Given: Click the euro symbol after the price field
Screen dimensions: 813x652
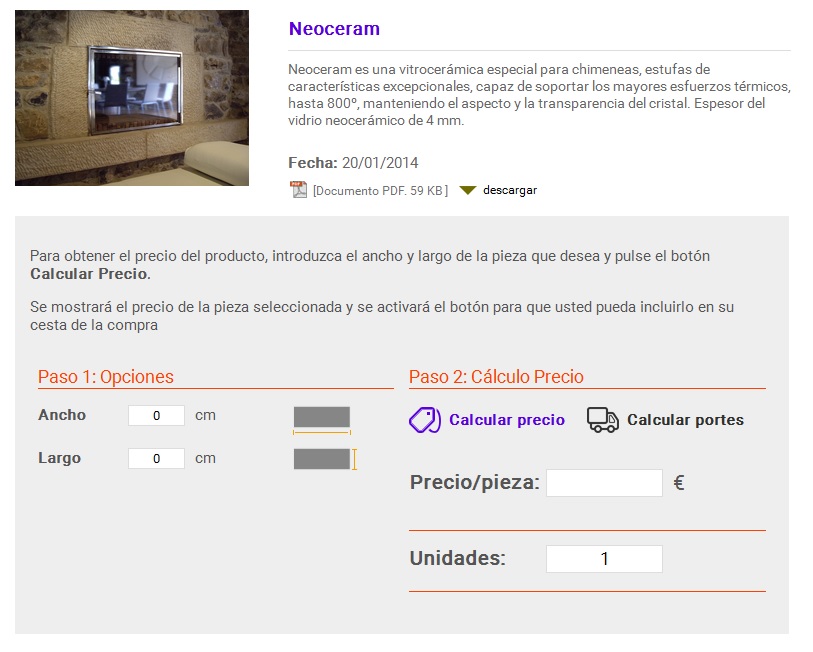Looking at the screenshot, I should [x=679, y=483].
